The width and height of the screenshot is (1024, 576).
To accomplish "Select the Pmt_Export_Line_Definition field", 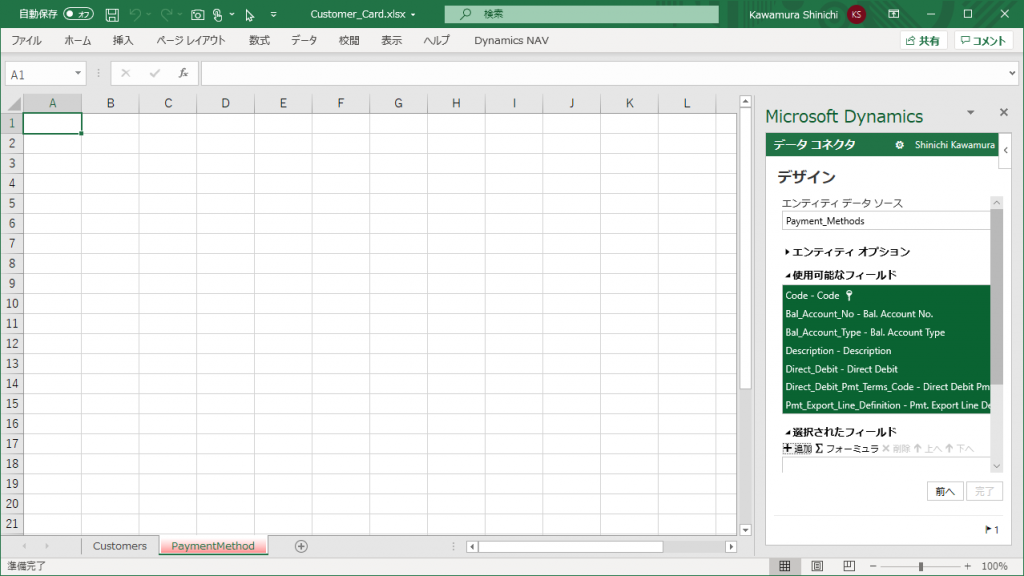I will (886, 405).
